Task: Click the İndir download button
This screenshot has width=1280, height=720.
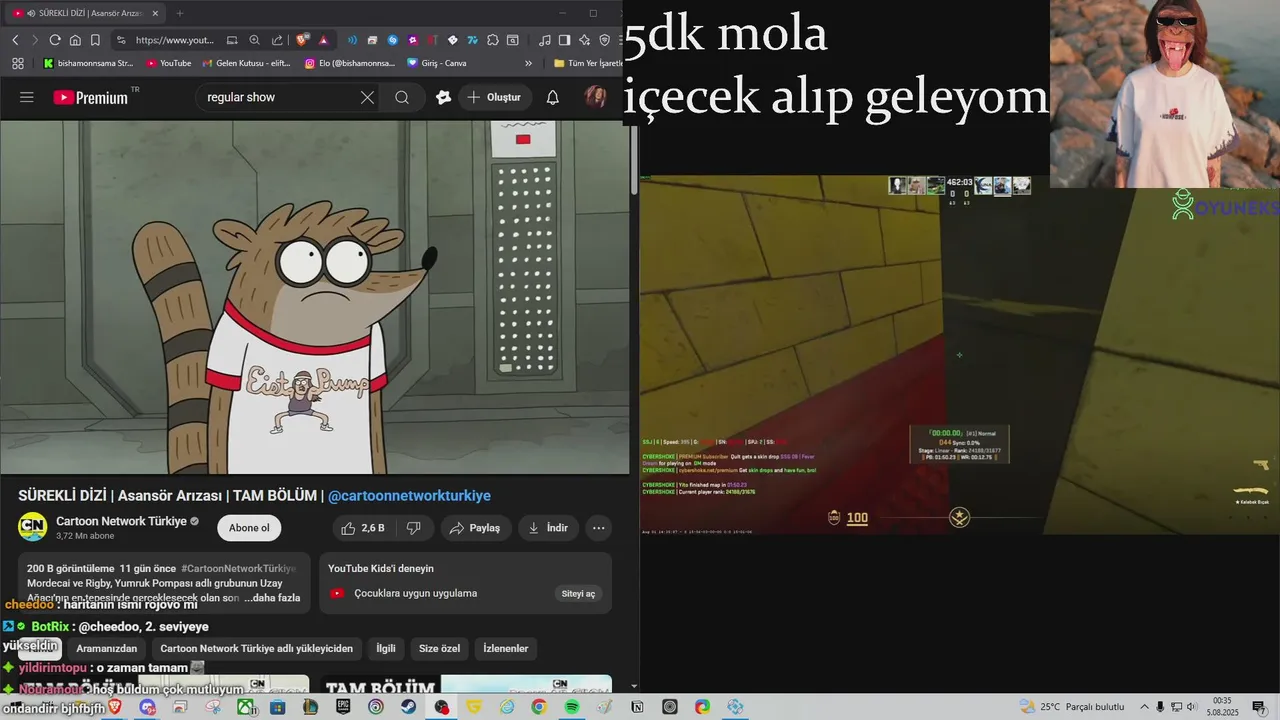Action: tap(547, 528)
